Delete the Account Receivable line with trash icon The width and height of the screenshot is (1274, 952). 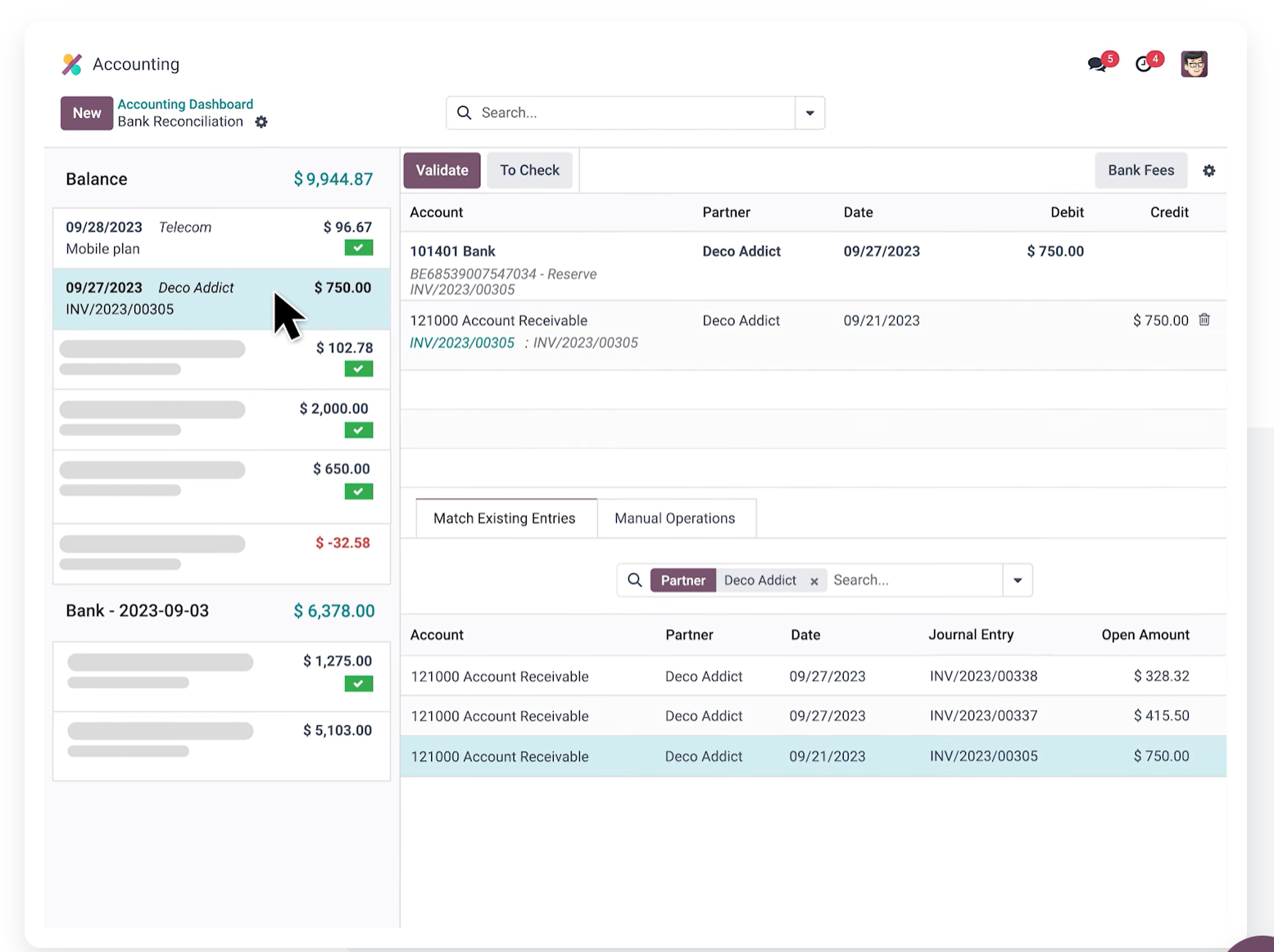tap(1204, 320)
